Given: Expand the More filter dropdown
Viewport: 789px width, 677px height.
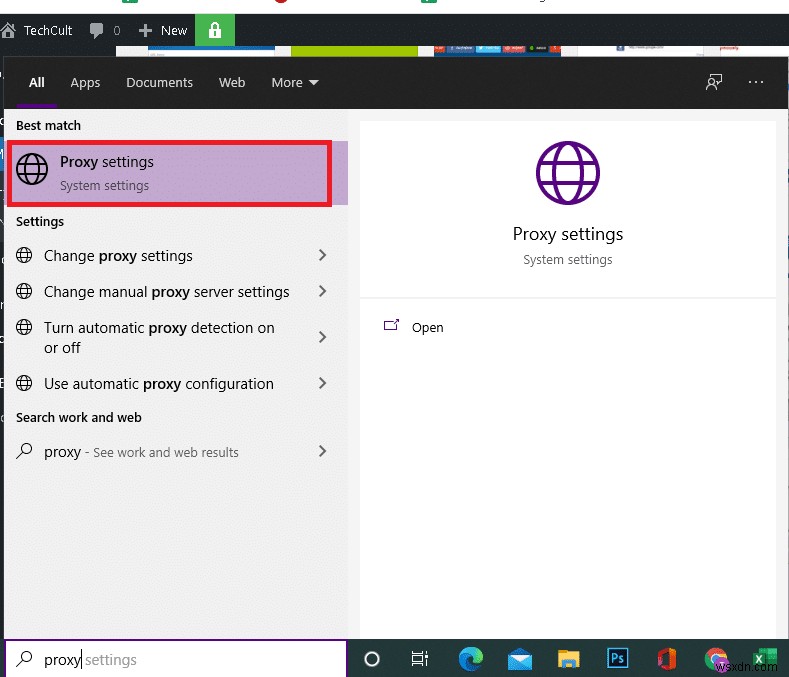Looking at the screenshot, I should [x=294, y=83].
